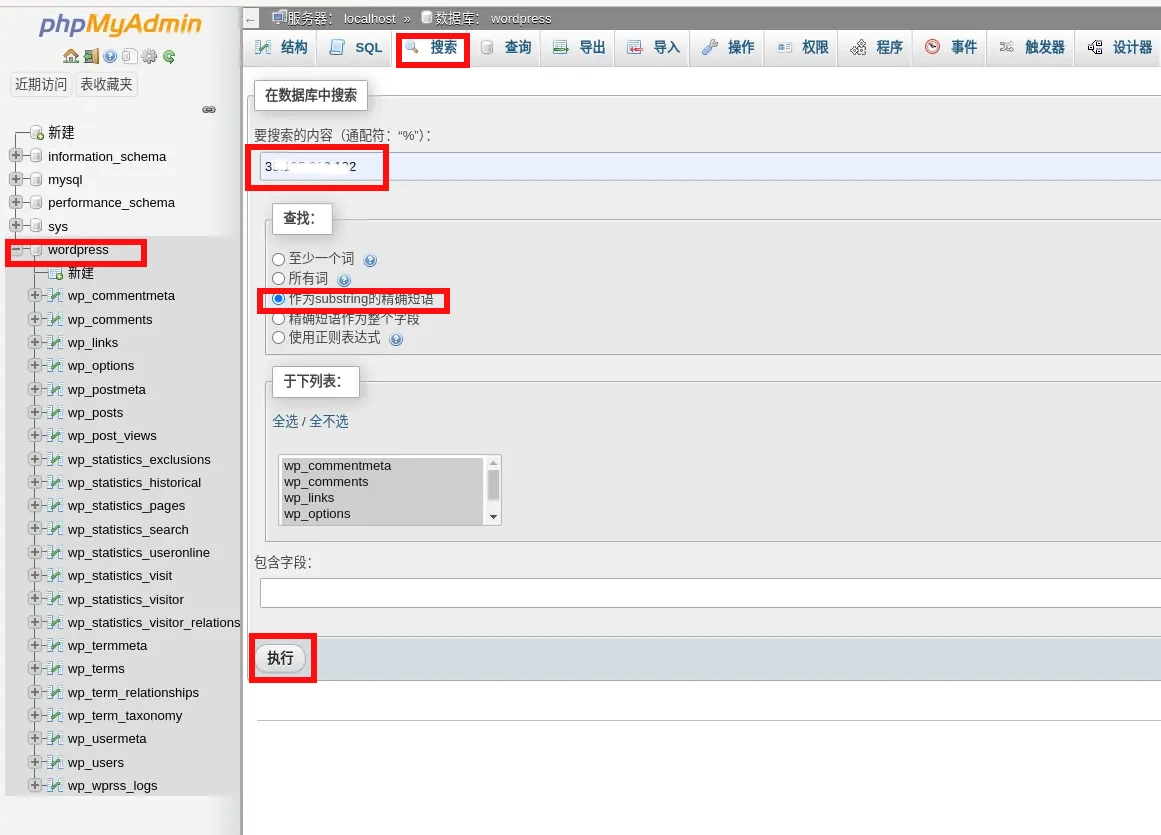Select 精确短语作为整个字段 radio option
Viewport: 1161px width, 835px height.
(x=278, y=319)
